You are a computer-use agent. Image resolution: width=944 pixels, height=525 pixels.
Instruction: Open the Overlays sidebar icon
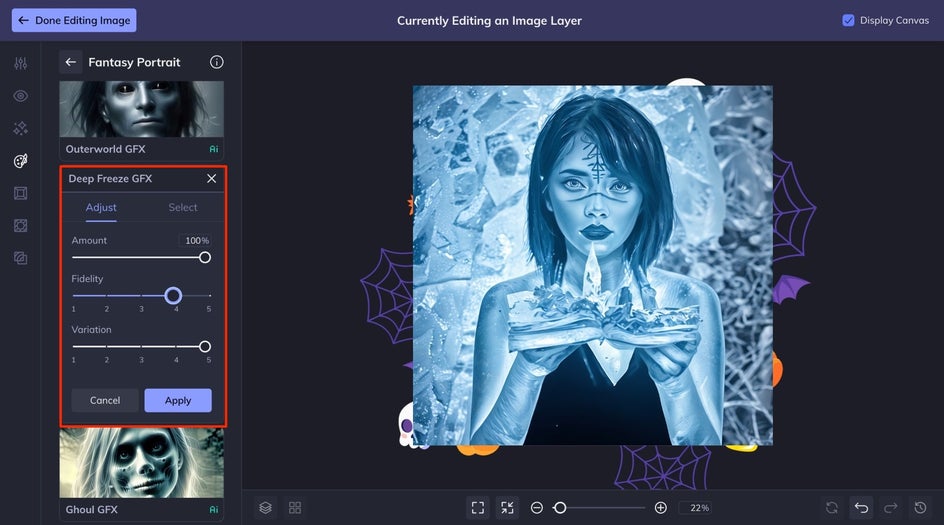coord(20,226)
